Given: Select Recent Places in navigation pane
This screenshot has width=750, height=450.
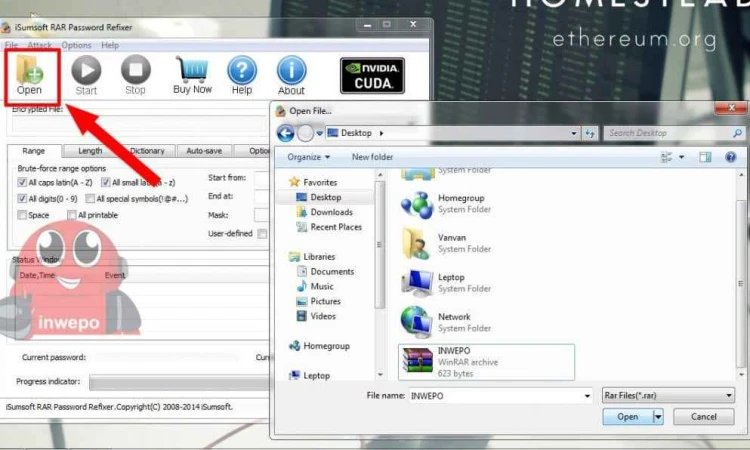Looking at the screenshot, I should click(x=336, y=227).
